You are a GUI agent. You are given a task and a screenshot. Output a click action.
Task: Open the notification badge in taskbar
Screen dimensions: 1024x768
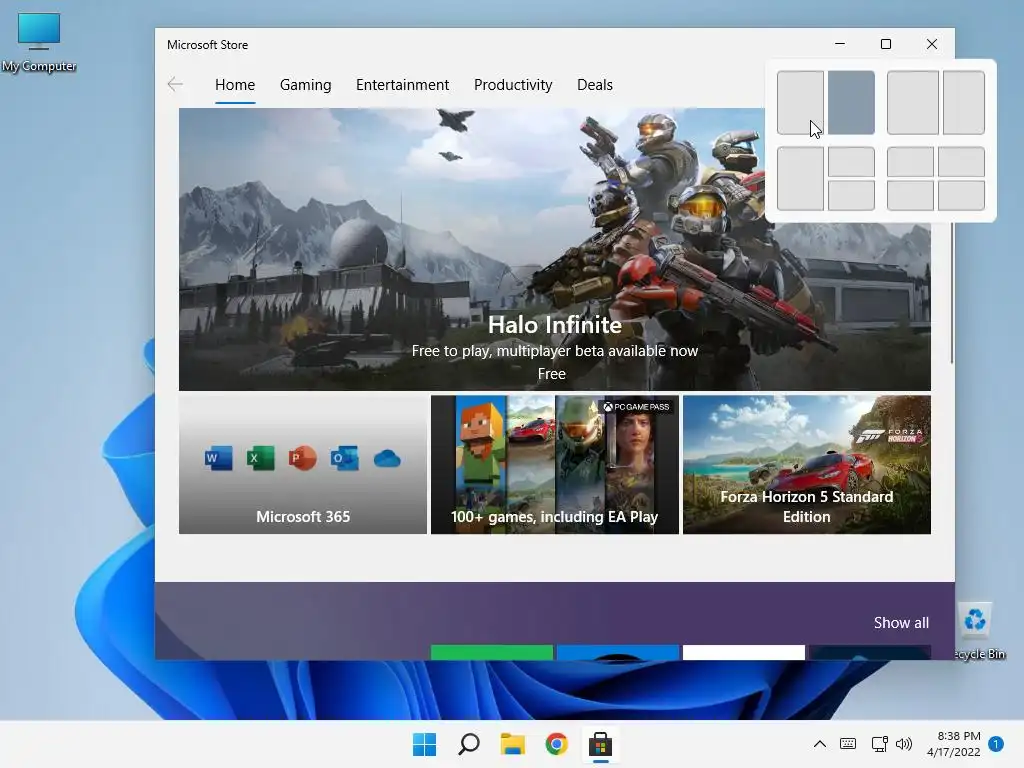(996, 744)
